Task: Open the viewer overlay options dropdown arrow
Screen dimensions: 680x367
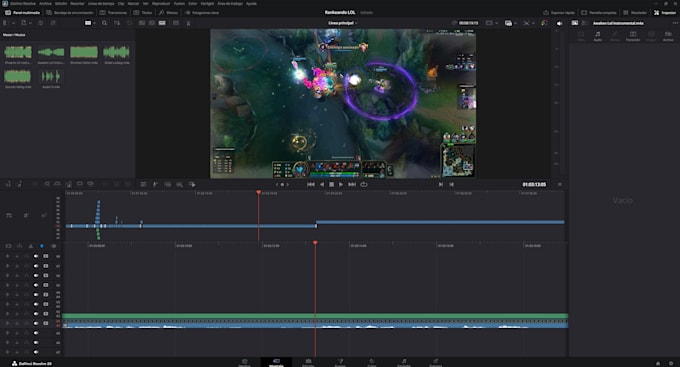Action: [516, 23]
